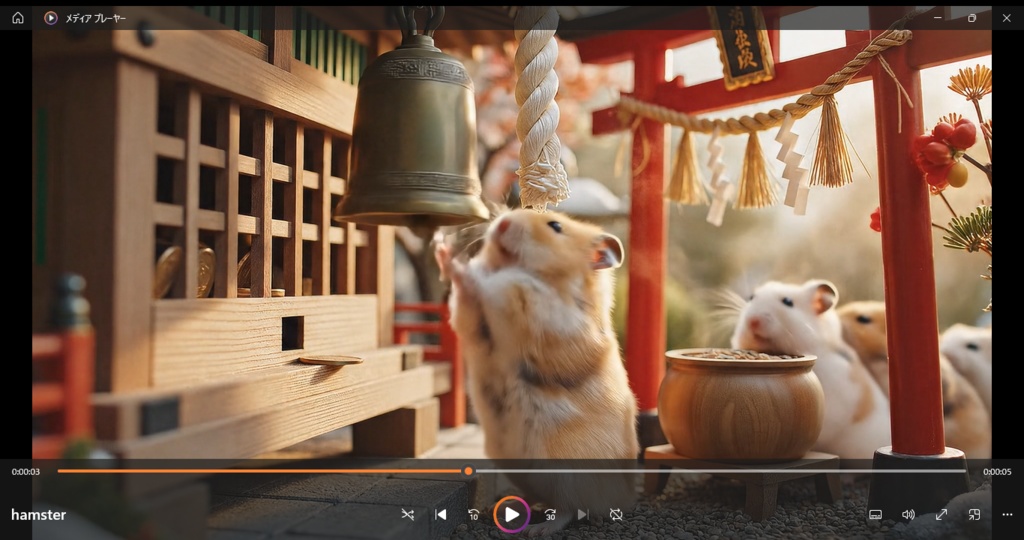Close the Media Player window
The image size is (1024, 540).
click(1006, 18)
